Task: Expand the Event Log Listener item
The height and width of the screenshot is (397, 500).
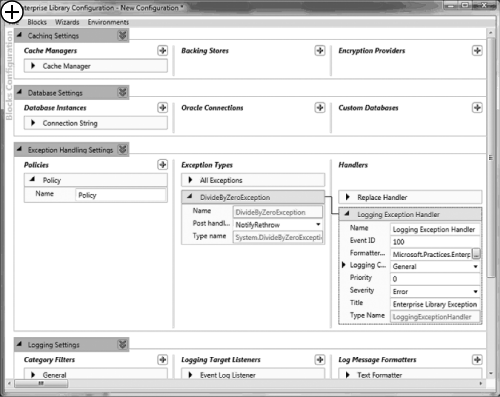Action: pos(190,375)
